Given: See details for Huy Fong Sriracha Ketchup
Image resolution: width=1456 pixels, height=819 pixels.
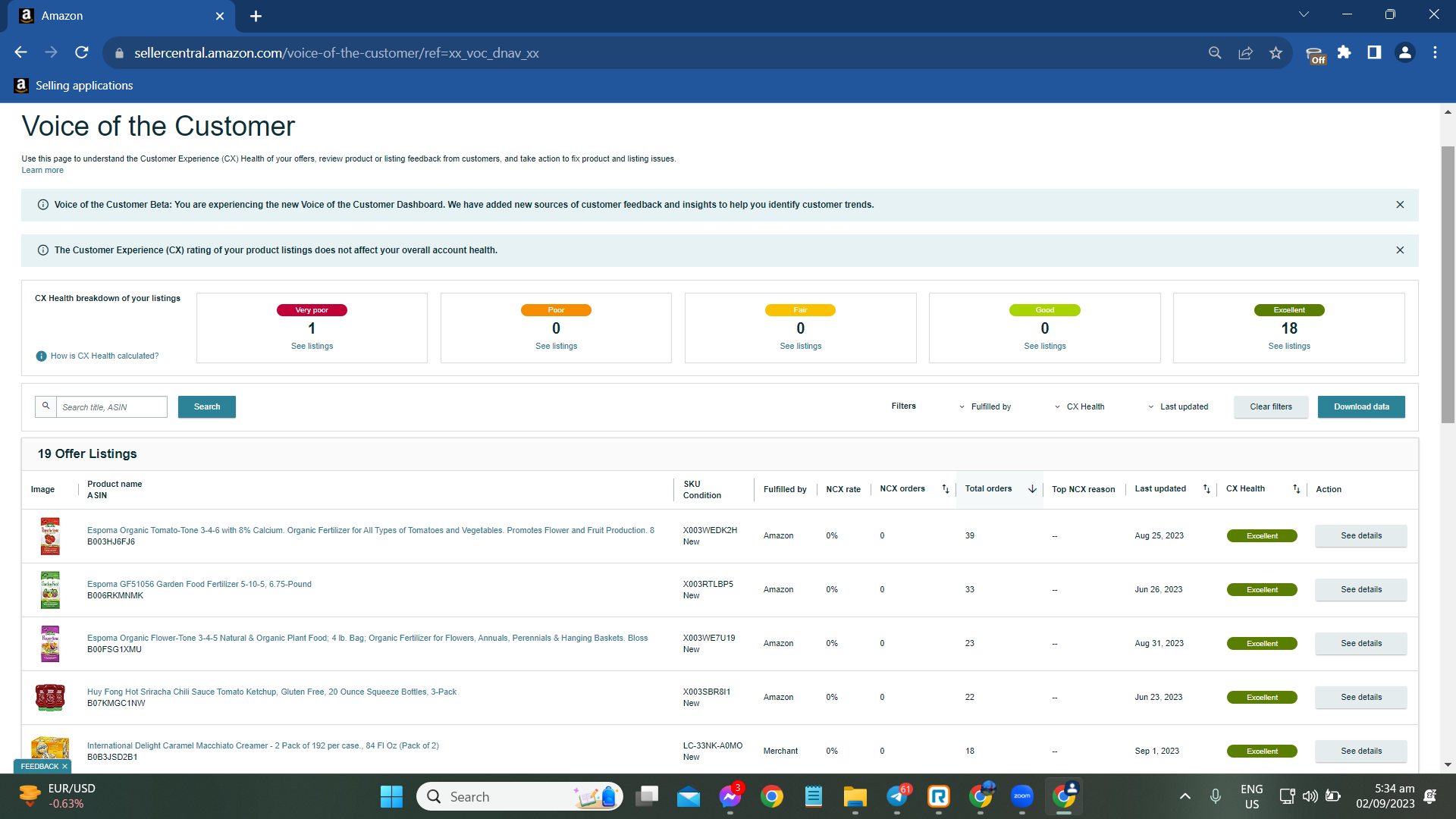Looking at the screenshot, I should pyautogui.click(x=1361, y=698).
